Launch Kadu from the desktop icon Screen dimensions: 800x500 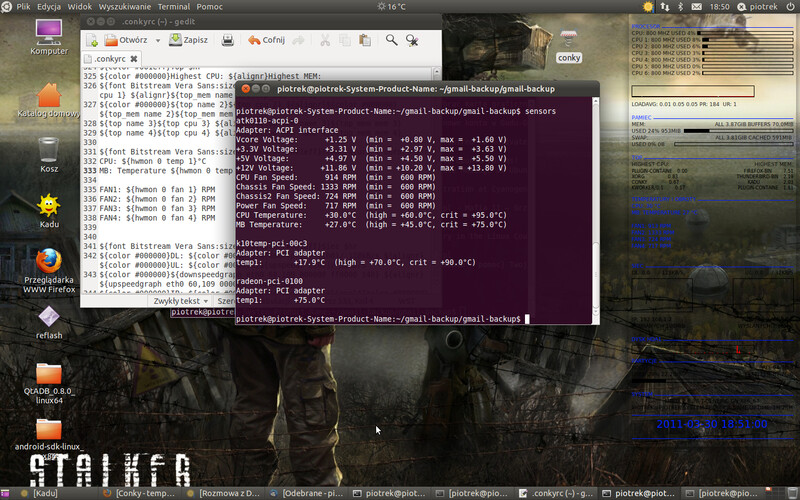tap(47, 205)
